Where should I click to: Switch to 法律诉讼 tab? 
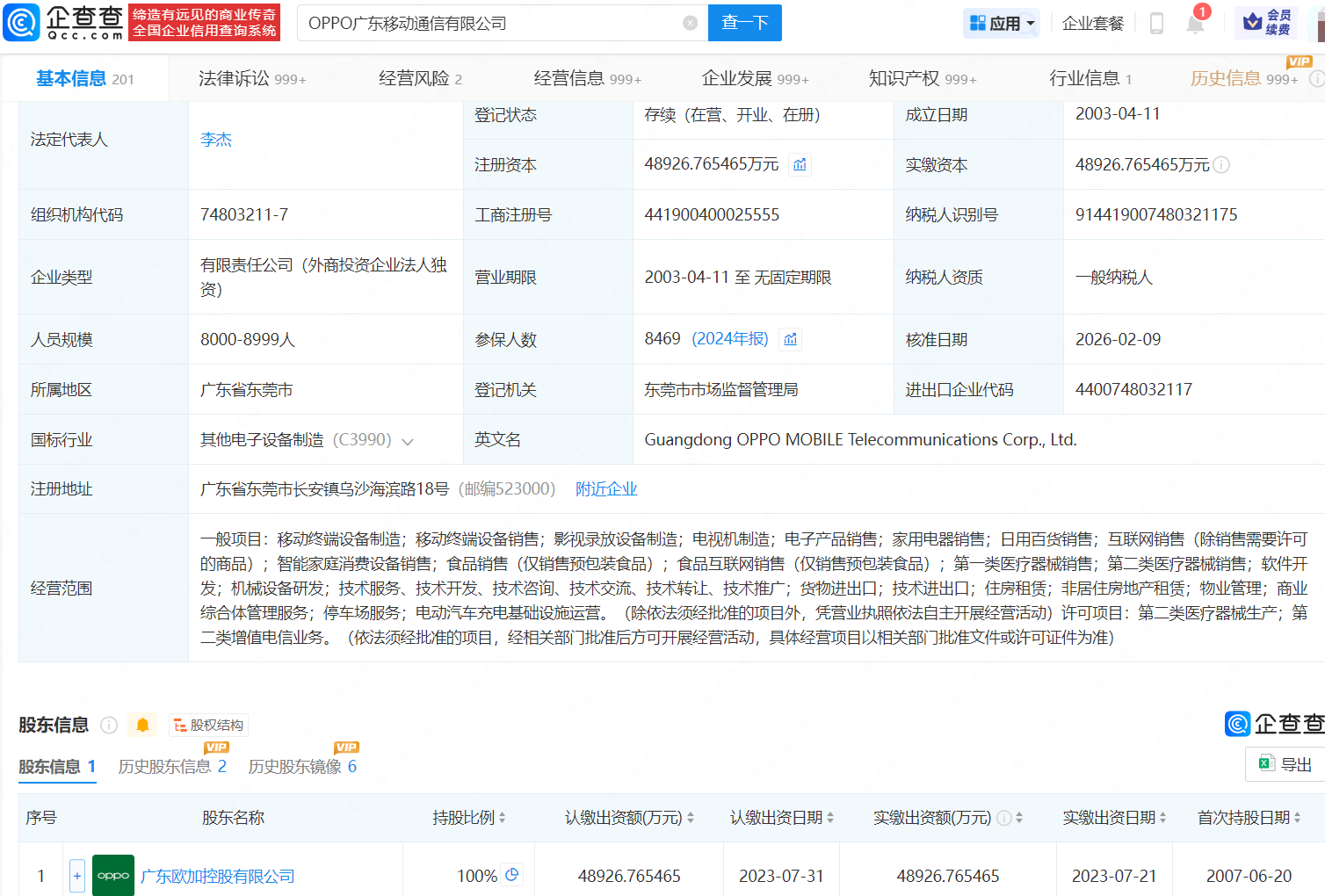(x=252, y=79)
